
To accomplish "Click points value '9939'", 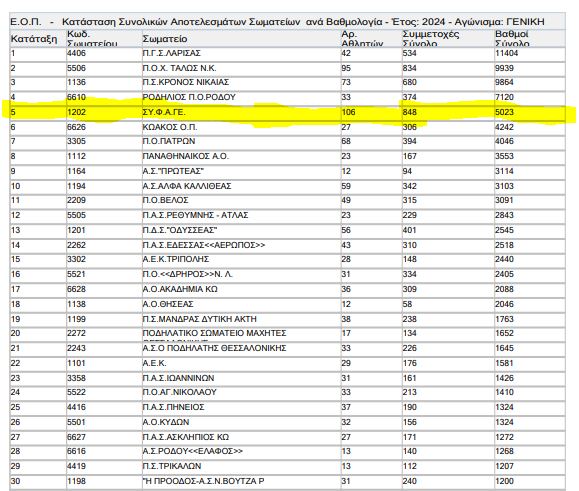I will pyautogui.click(x=504, y=68).
